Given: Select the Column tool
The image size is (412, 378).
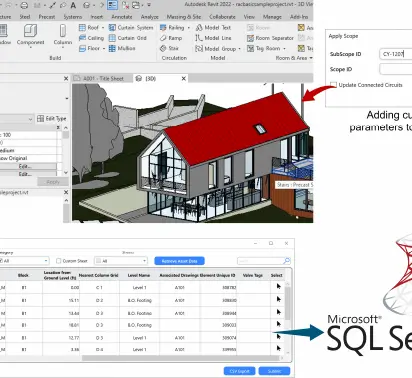Looking at the screenshot, I should click(63, 35).
